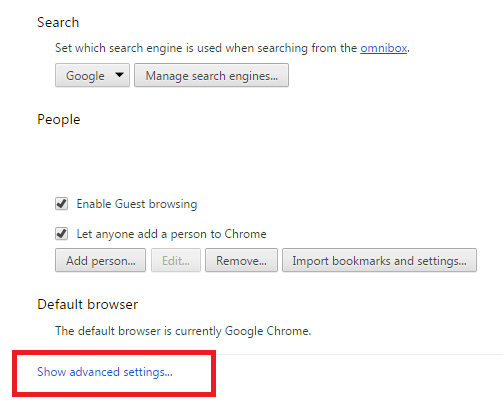The height and width of the screenshot is (403, 503).
Task: Expand Show advanced settings link
Action: tap(105, 372)
